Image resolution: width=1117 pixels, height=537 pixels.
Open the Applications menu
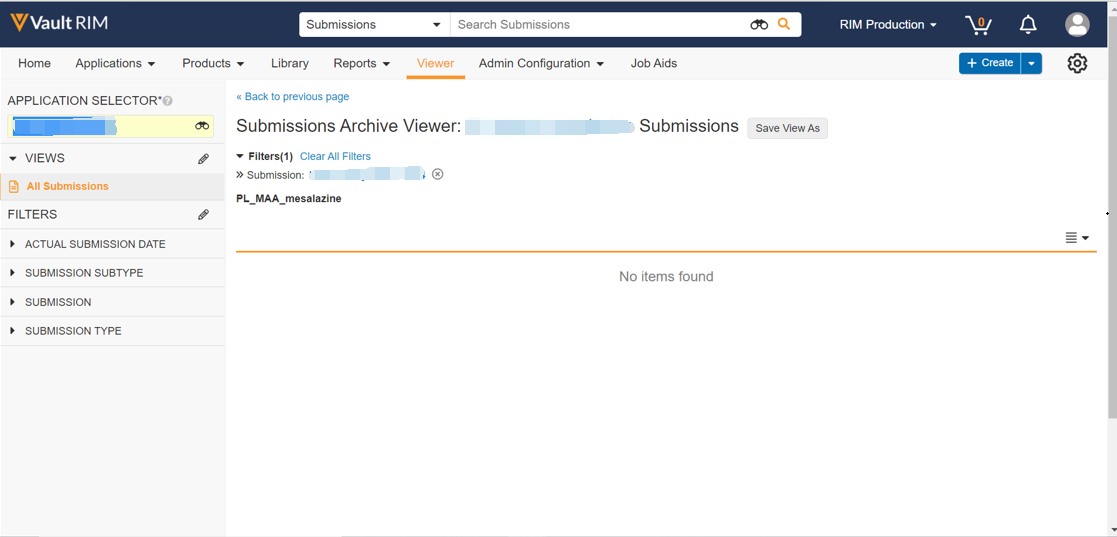(115, 63)
